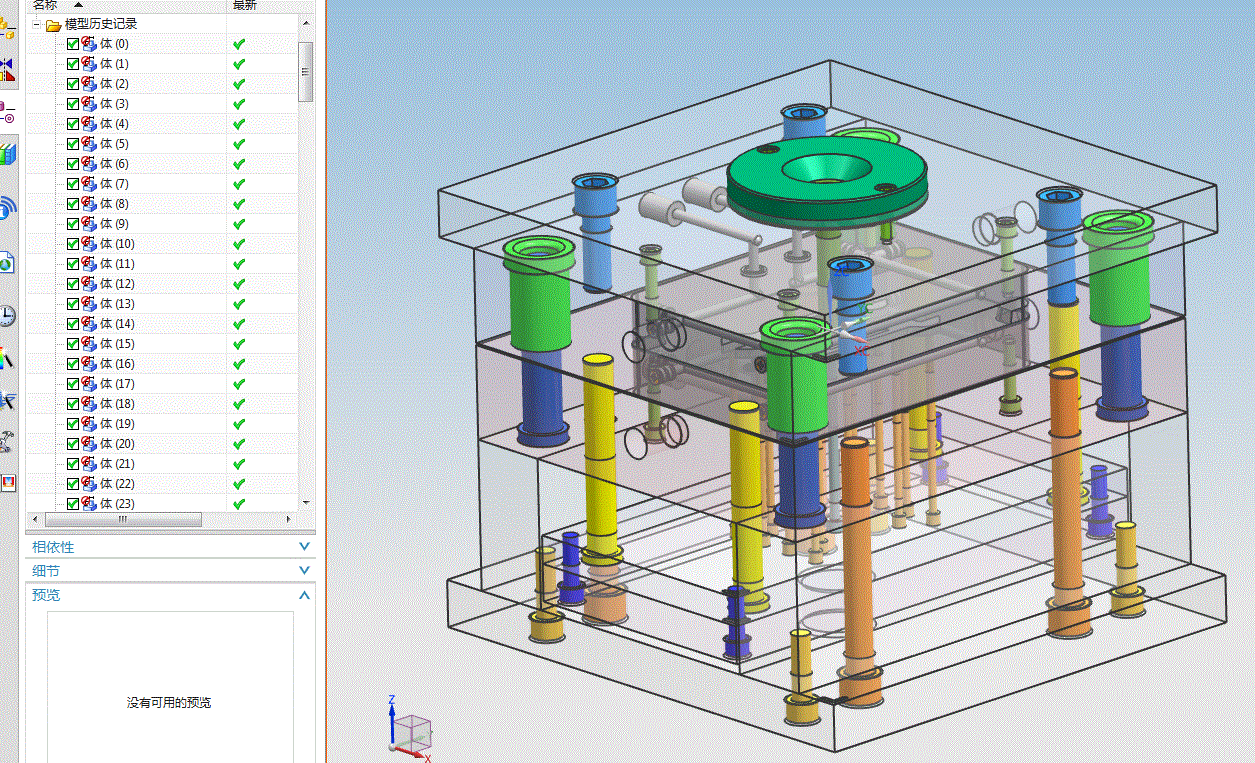Sort by the 最新 column header
1255x763 pixels.
point(245,5)
